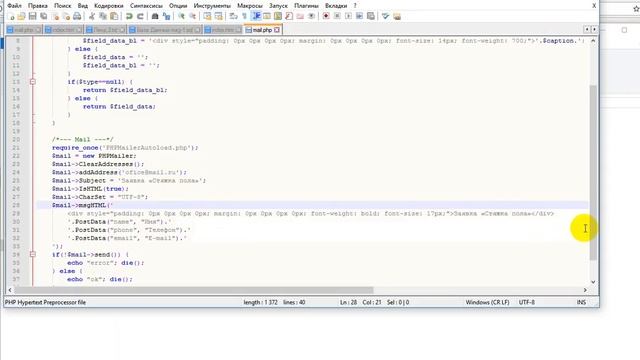The height and width of the screenshot is (360, 640).
Task: Click the Paste clipboard icon
Action: point(114,16)
